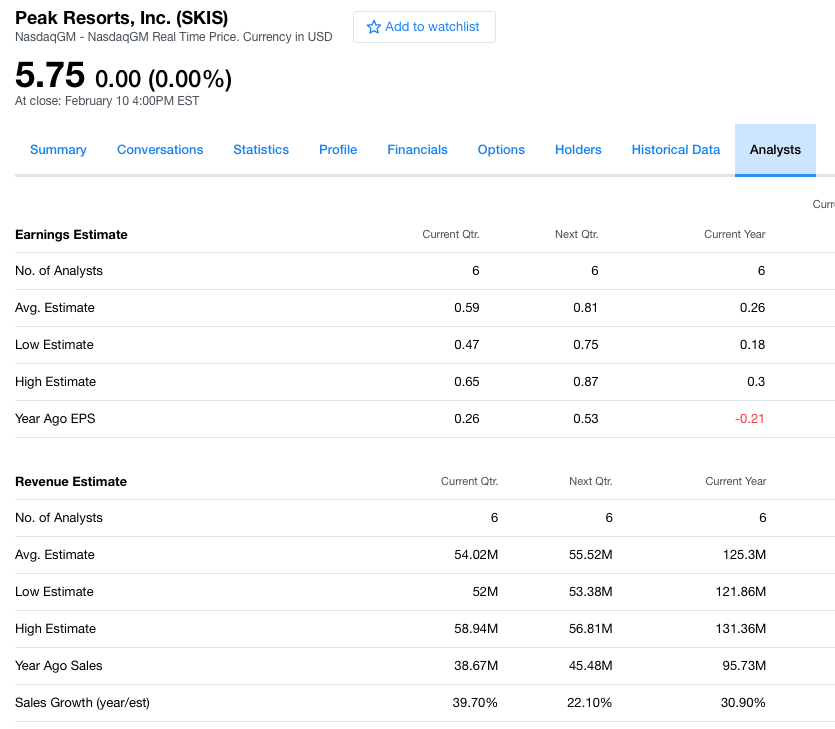
Task: Select the Revenue Estimate heading
Action: coord(71,482)
